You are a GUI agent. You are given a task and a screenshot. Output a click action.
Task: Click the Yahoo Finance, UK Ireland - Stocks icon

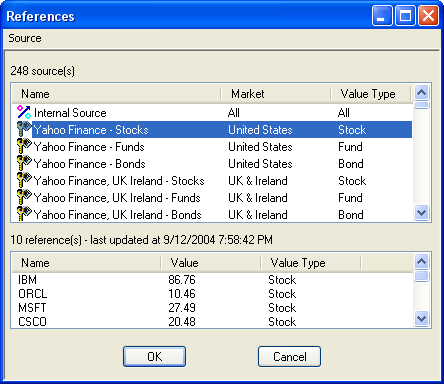24,180
